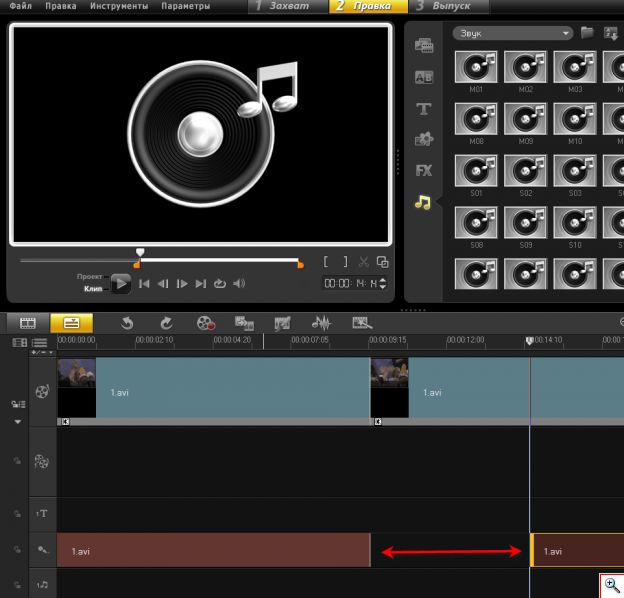This screenshot has width=624, height=598.
Task: Expand the track options arrow below track manager
Action: point(16,422)
